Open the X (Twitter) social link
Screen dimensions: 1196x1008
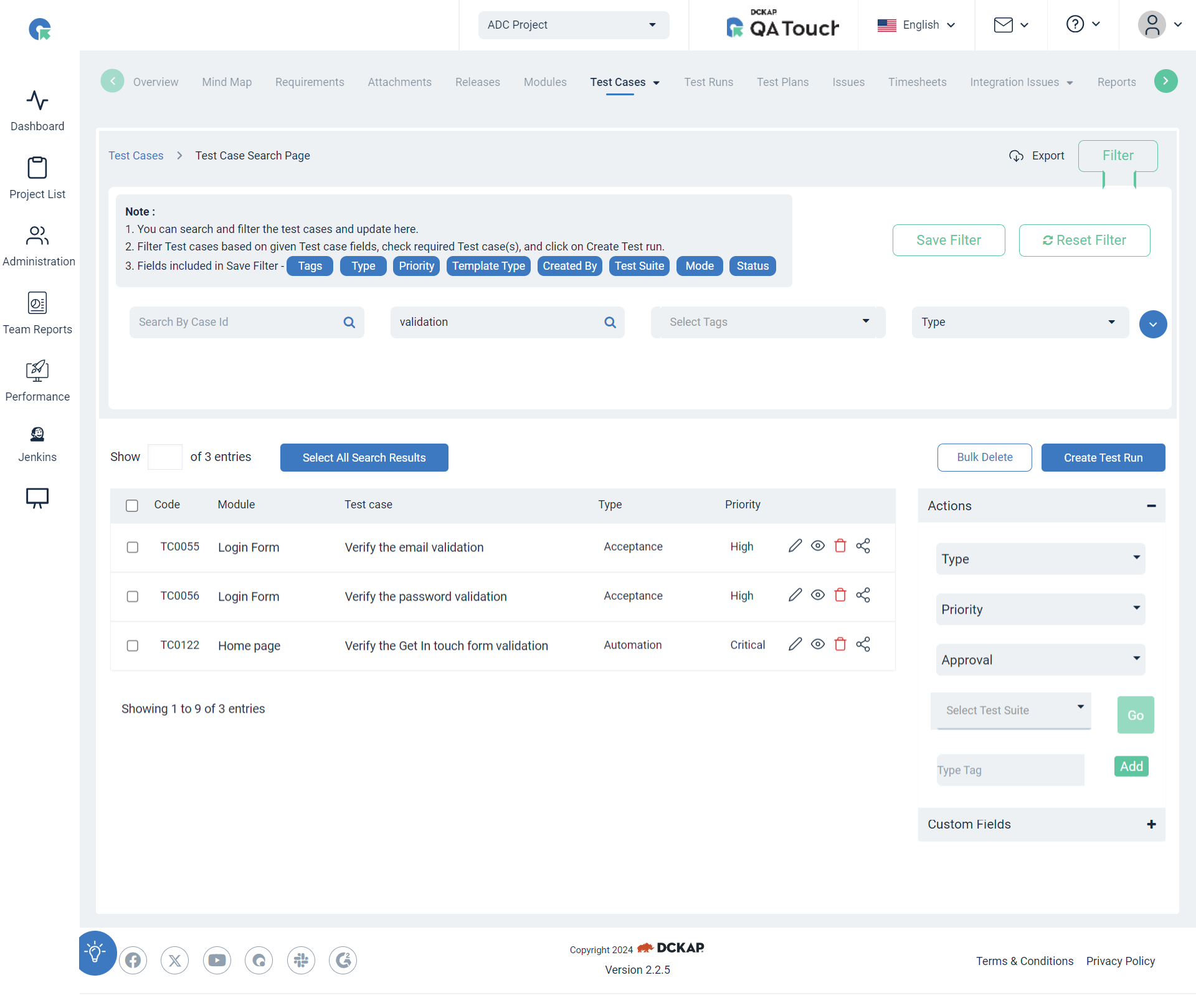[175, 960]
